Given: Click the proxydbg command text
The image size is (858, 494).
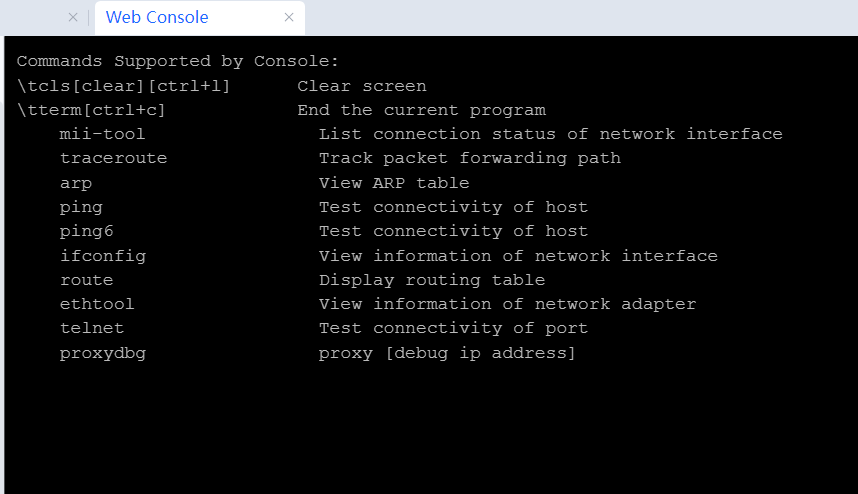Looking at the screenshot, I should (x=102, y=353).
